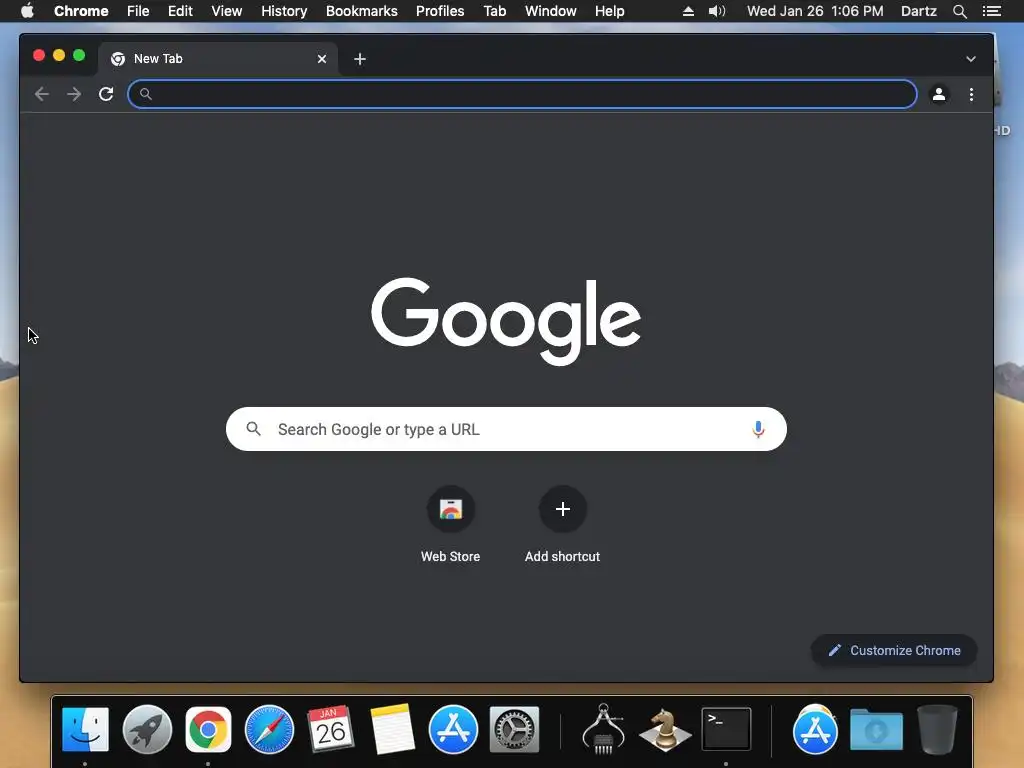Viewport: 1024px width, 768px height.
Task: Click the magnifier in Google search box
Action: (x=253, y=428)
